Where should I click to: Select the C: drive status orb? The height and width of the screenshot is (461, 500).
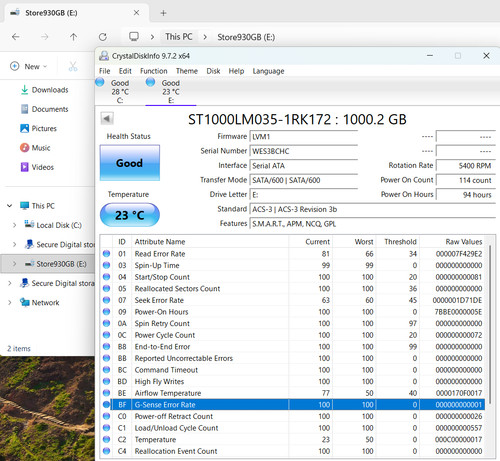click(100, 82)
